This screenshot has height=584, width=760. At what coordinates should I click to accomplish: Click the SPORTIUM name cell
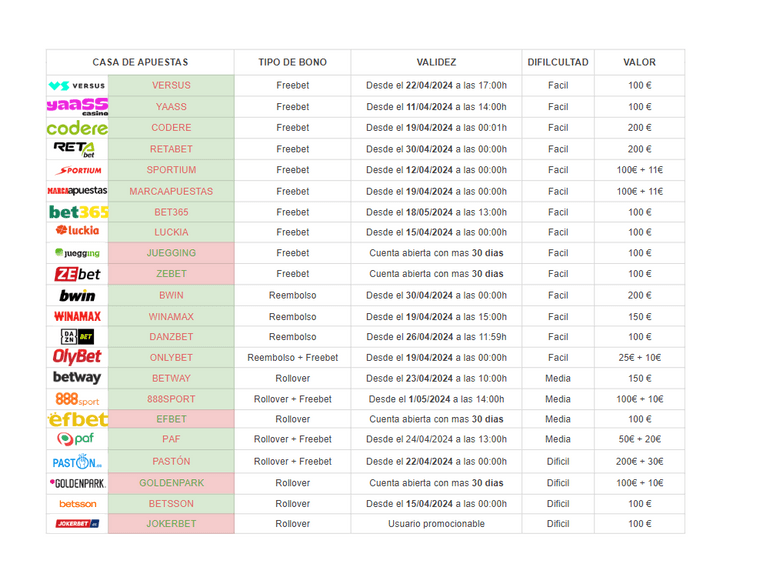171,170
